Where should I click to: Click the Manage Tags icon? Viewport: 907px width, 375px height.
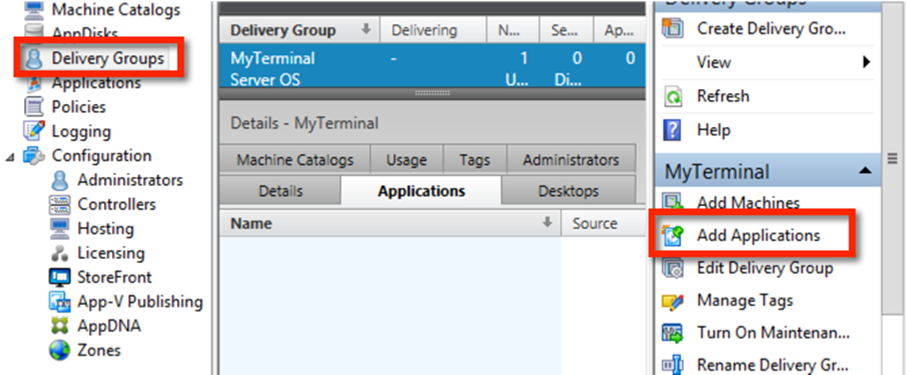(673, 301)
